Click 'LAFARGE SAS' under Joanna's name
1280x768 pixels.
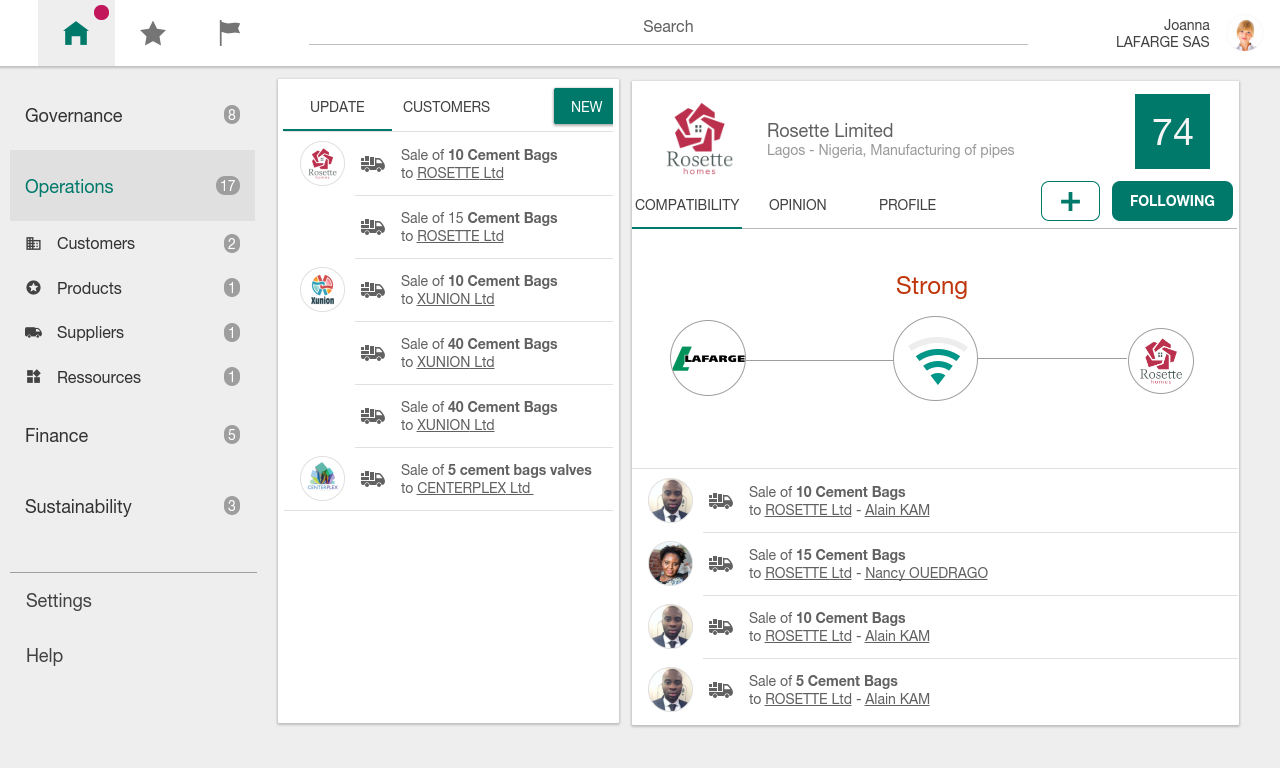[x=1163, y=42]
